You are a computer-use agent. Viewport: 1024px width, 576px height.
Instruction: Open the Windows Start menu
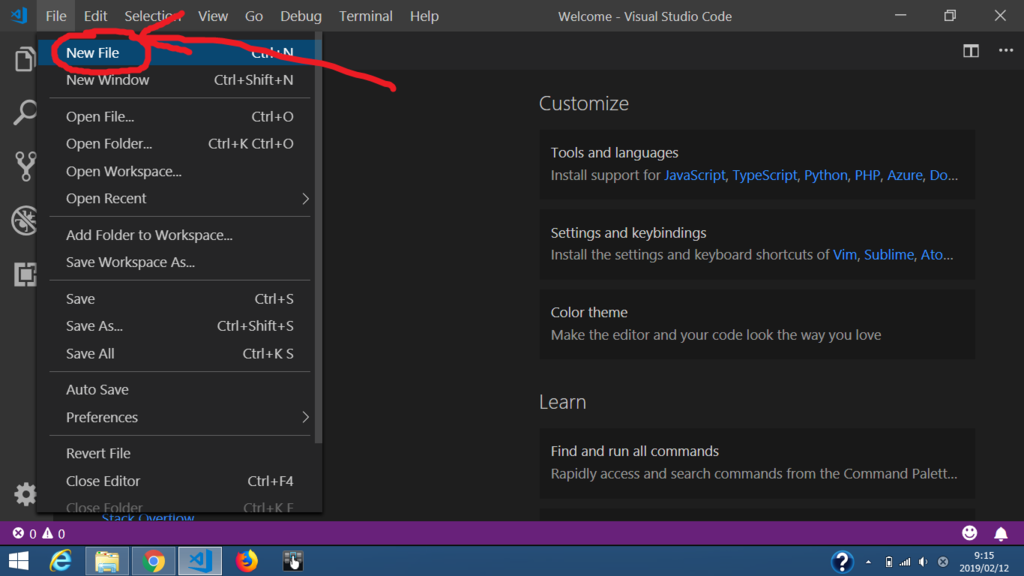point(19,561)
